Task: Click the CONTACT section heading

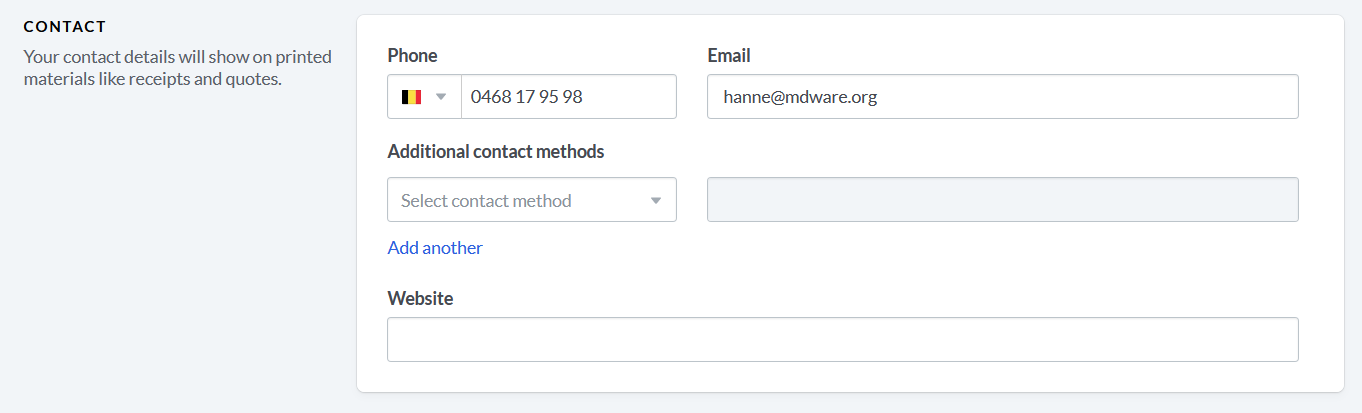Action: 65,26
